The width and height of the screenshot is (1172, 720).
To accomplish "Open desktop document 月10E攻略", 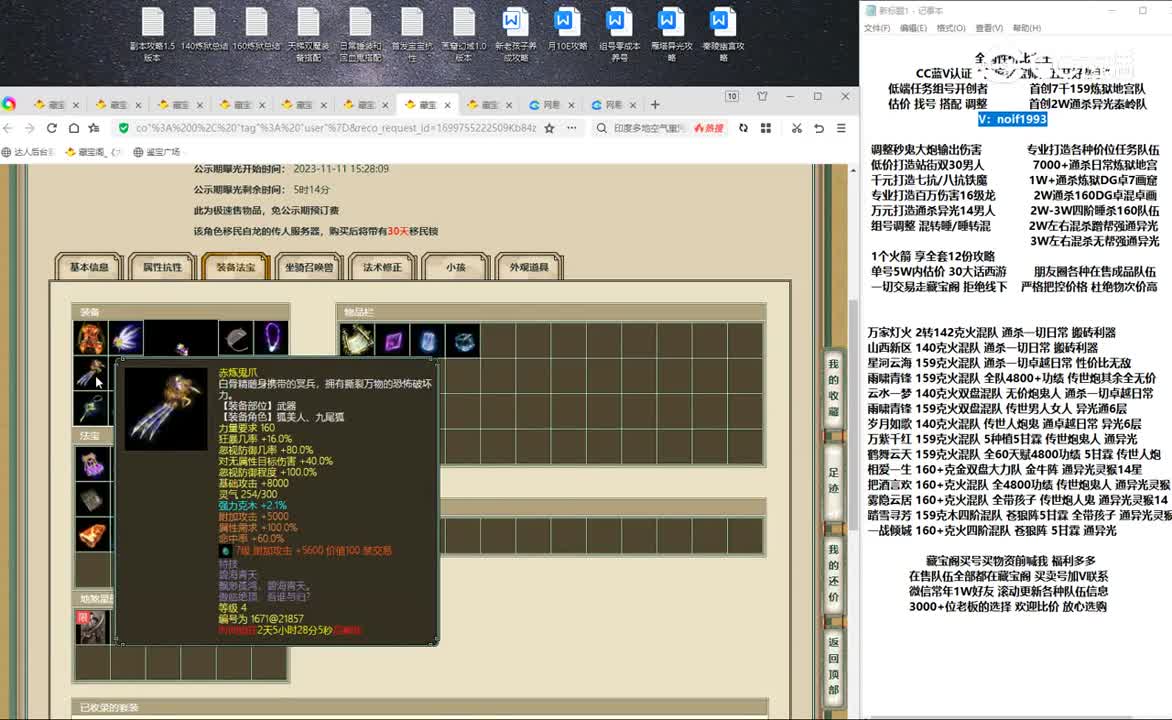I will [x=567, y=30].
